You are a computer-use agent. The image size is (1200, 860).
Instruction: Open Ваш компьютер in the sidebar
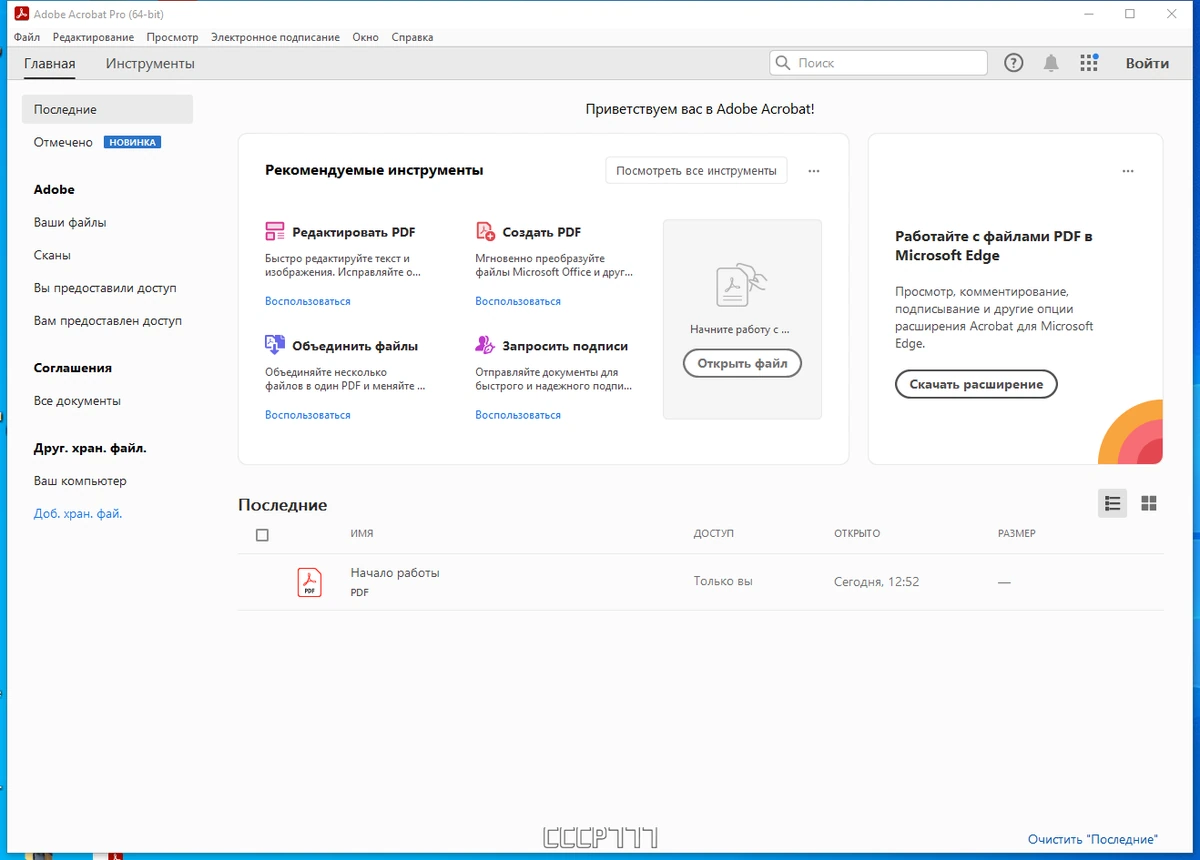coord(80,481)
